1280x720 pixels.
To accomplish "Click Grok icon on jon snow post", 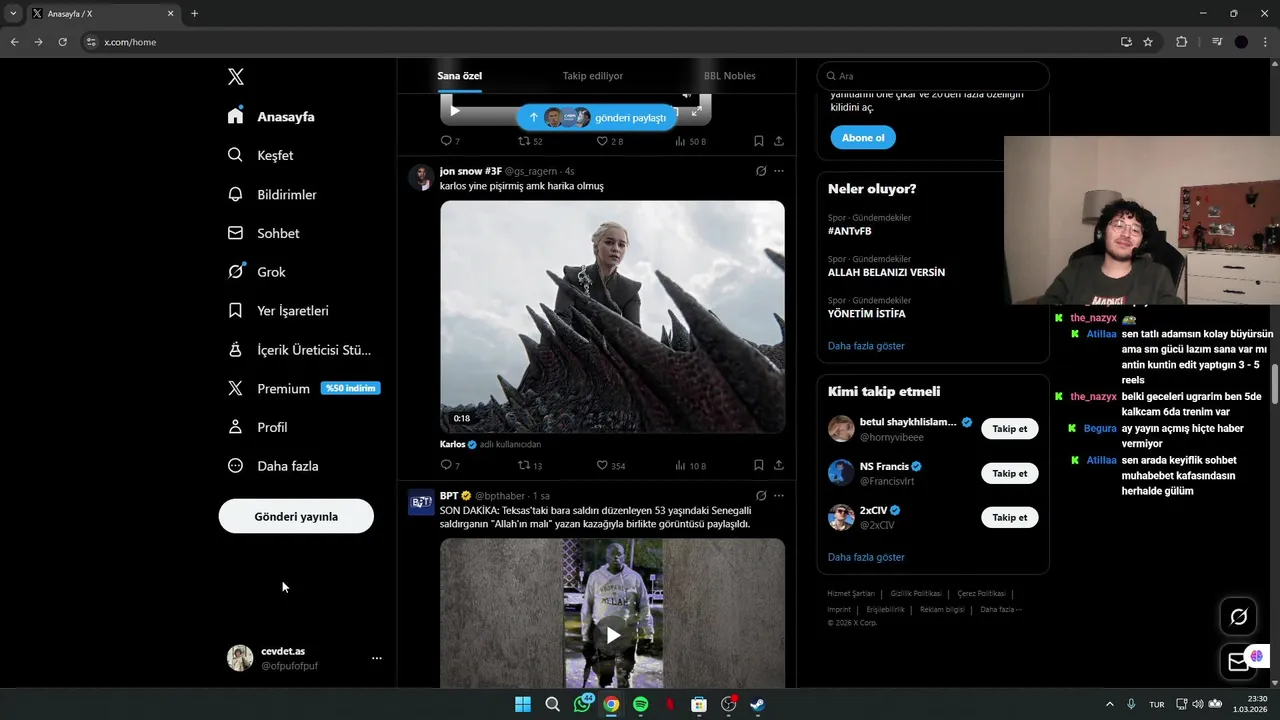I will point(761,171).
